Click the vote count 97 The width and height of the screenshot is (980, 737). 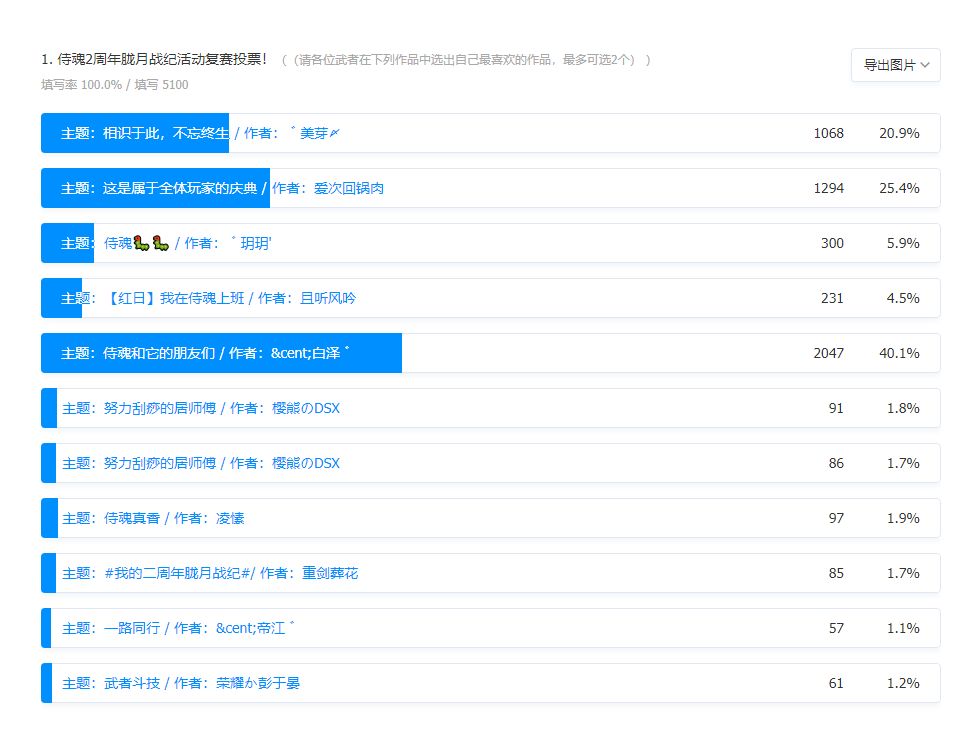coord(836,518)
